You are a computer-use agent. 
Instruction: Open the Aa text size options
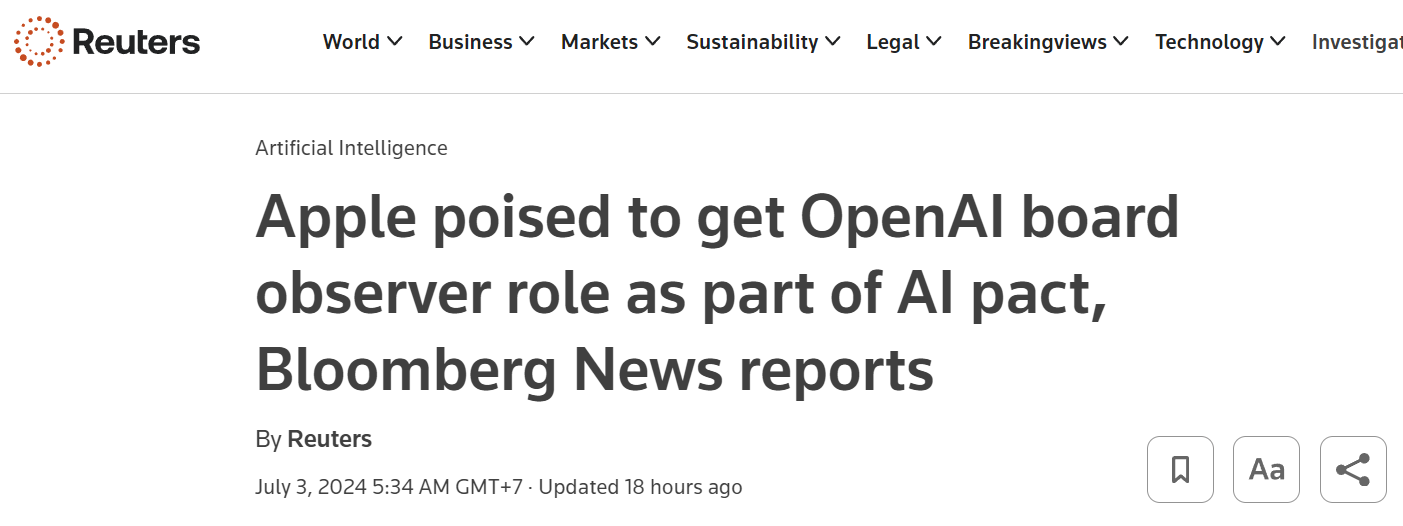(1266, 469)
